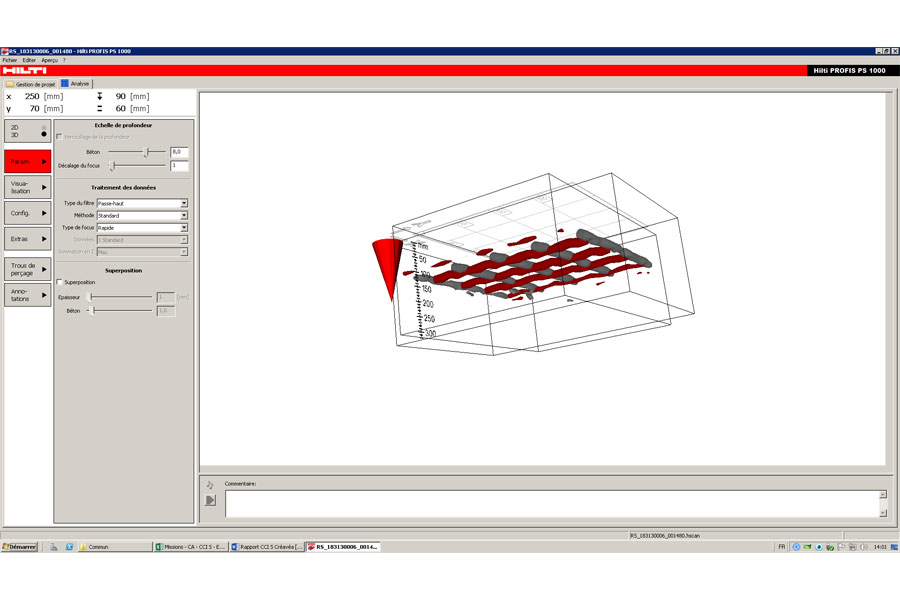Click inside the Commentaire text field
This screenshot has width=900, height=600.
(550, 503)
